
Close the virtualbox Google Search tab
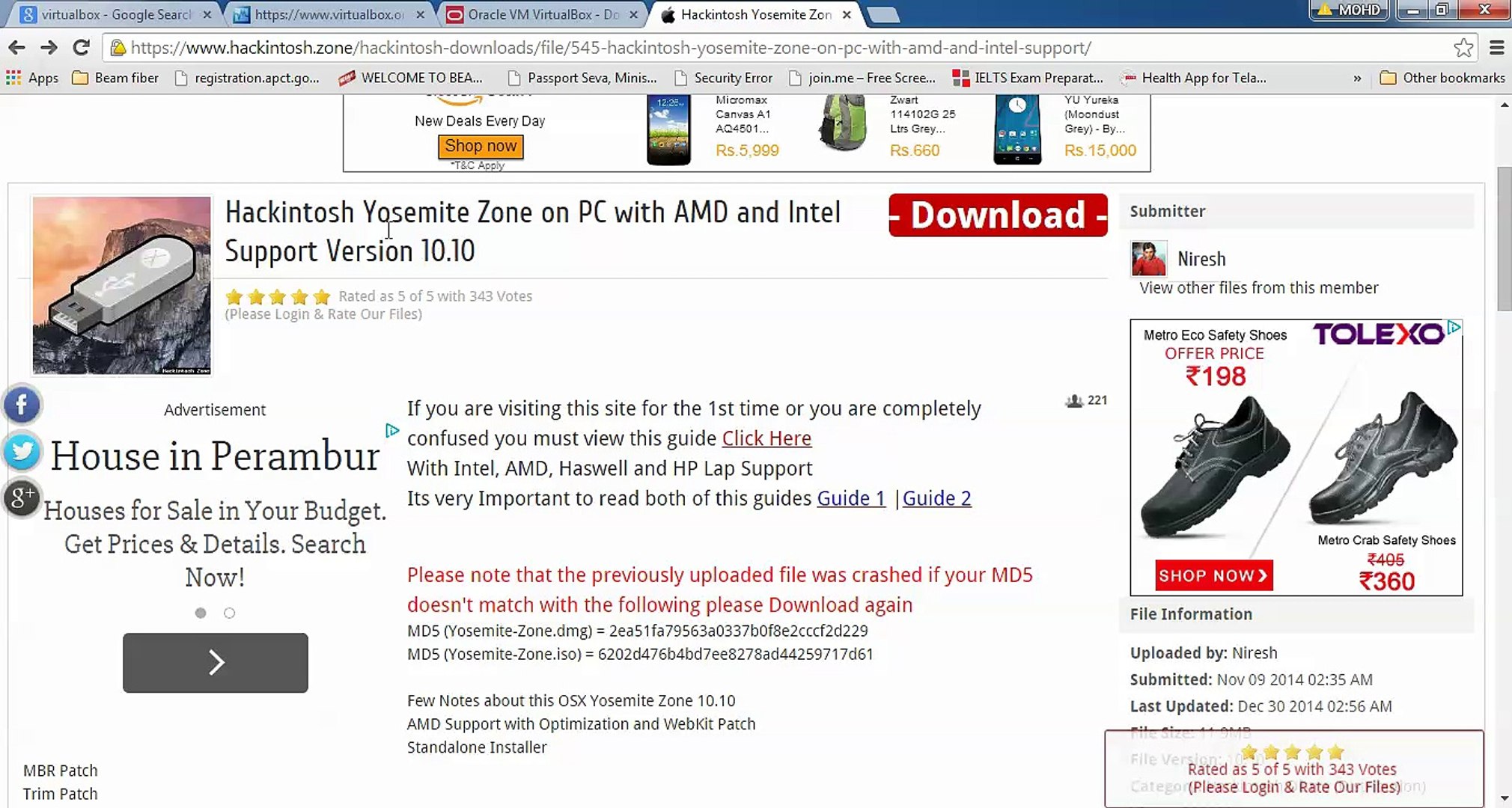point(207,14)
